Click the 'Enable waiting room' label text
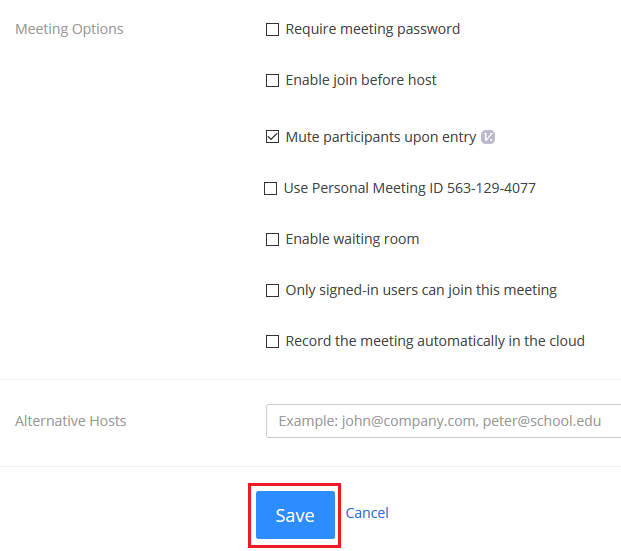The image size is (621, 551). click(352, 239)
